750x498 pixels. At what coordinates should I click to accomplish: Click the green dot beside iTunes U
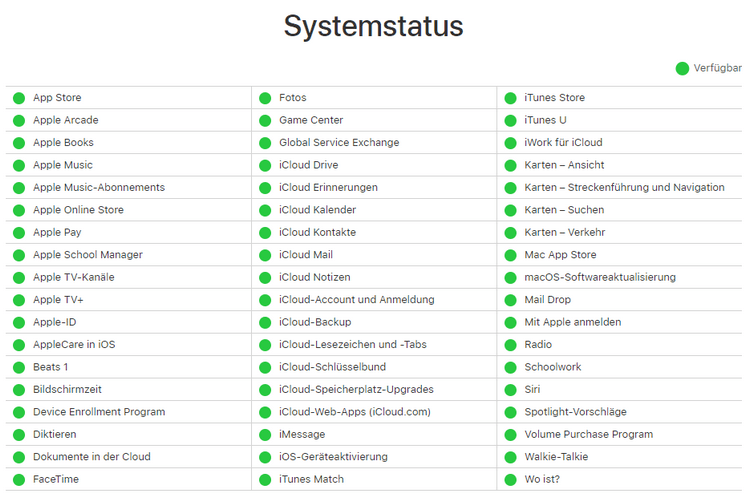510,121
